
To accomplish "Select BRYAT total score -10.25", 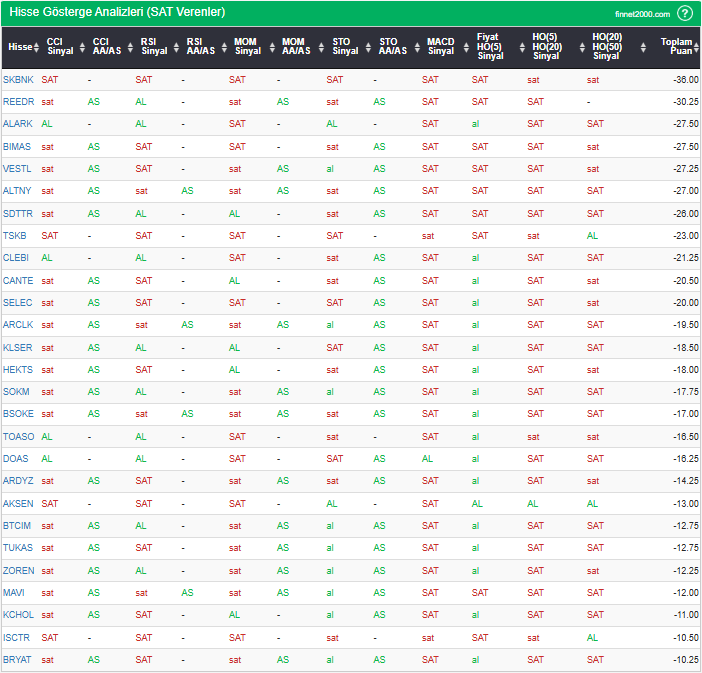I will coord(686,660).
